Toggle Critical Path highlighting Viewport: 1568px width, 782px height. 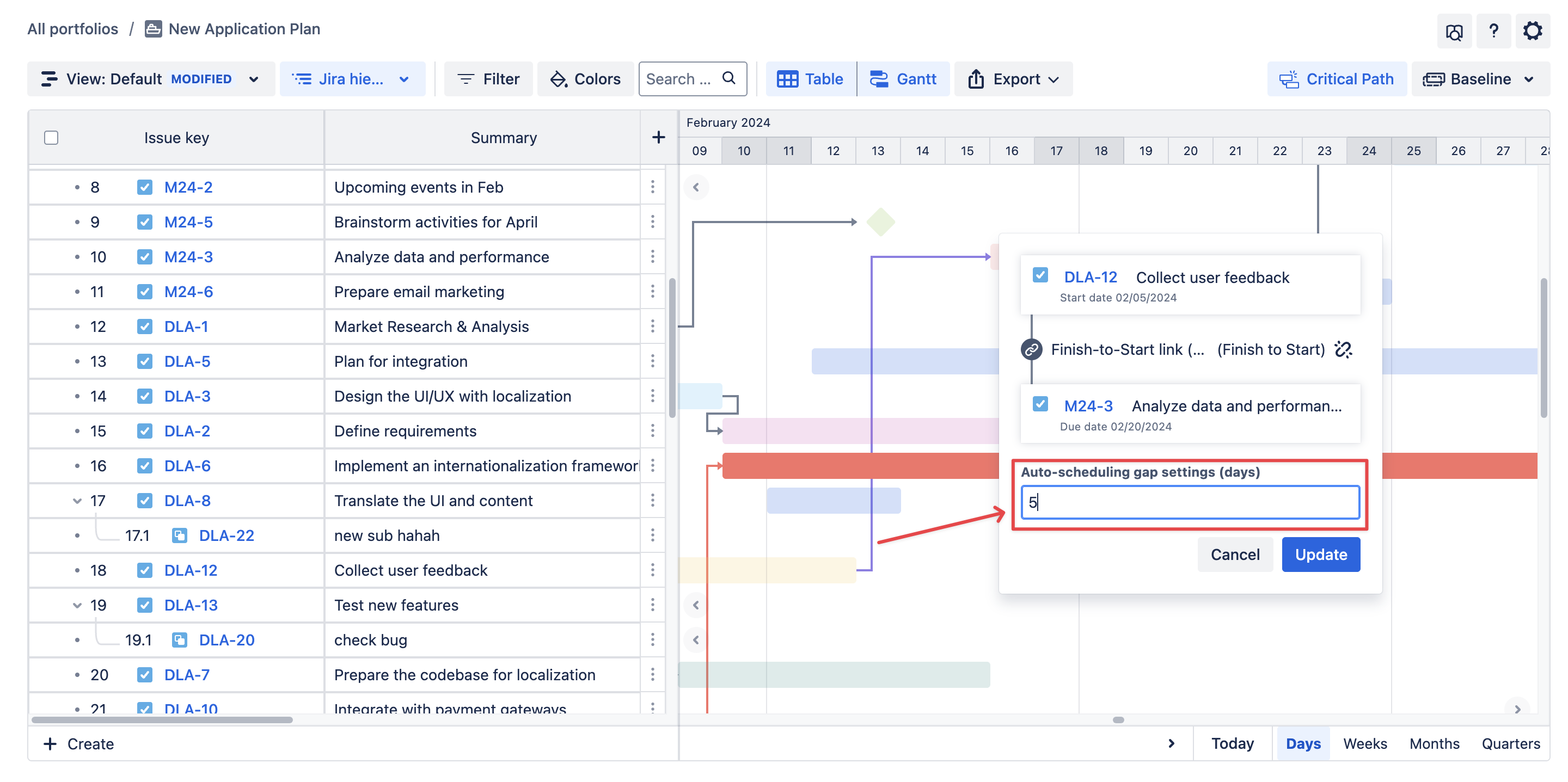point(1337,79)
